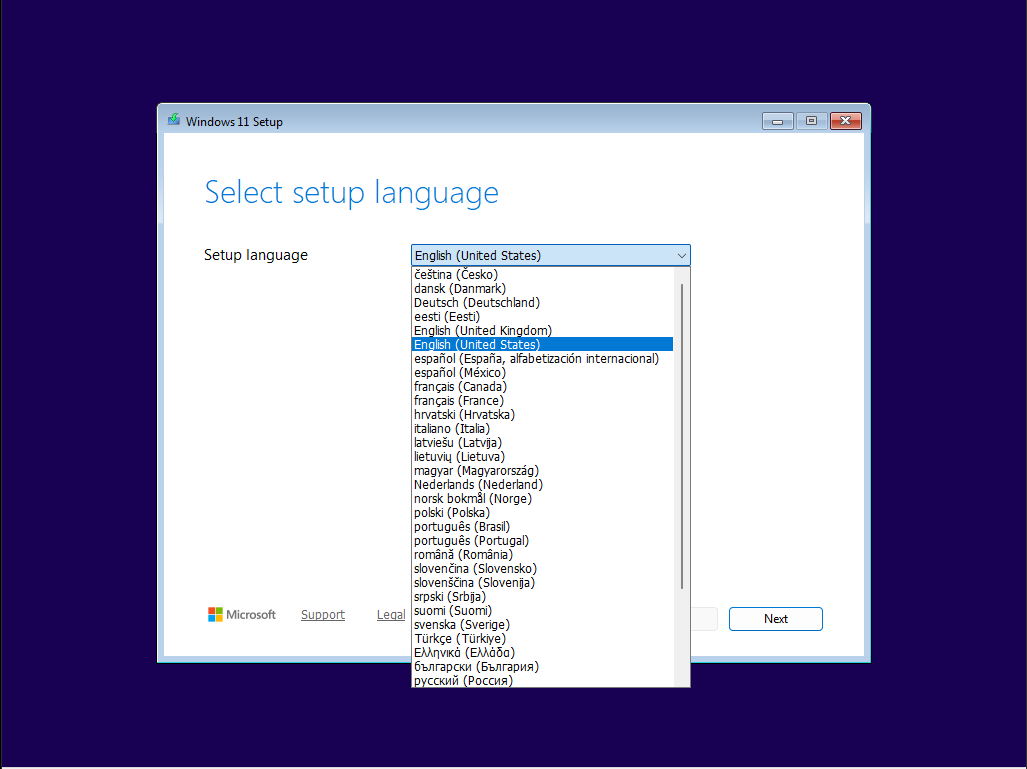Collapse the Setup language dropdown arrow
The width and height of the screenshot is (1027, 769).
(x=681, y=255)
